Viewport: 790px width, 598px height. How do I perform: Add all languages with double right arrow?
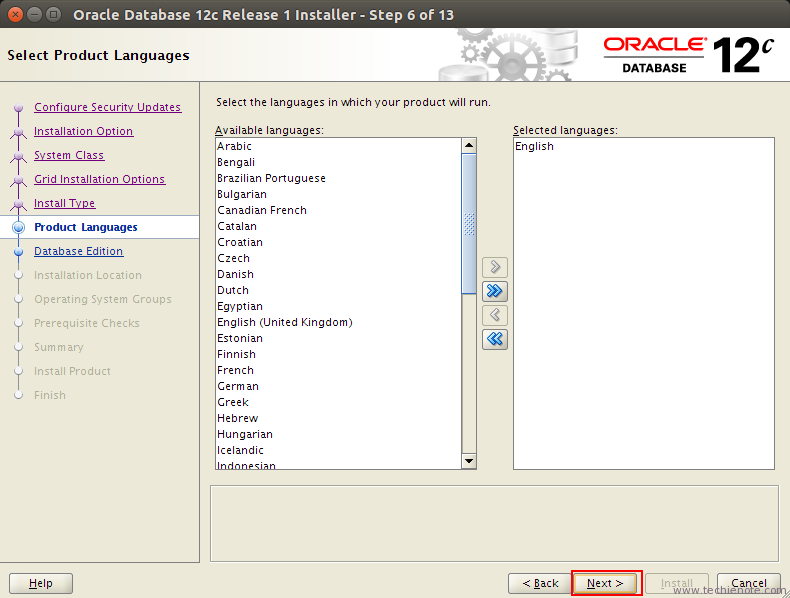pyautogui.click(x=495, y=291)
